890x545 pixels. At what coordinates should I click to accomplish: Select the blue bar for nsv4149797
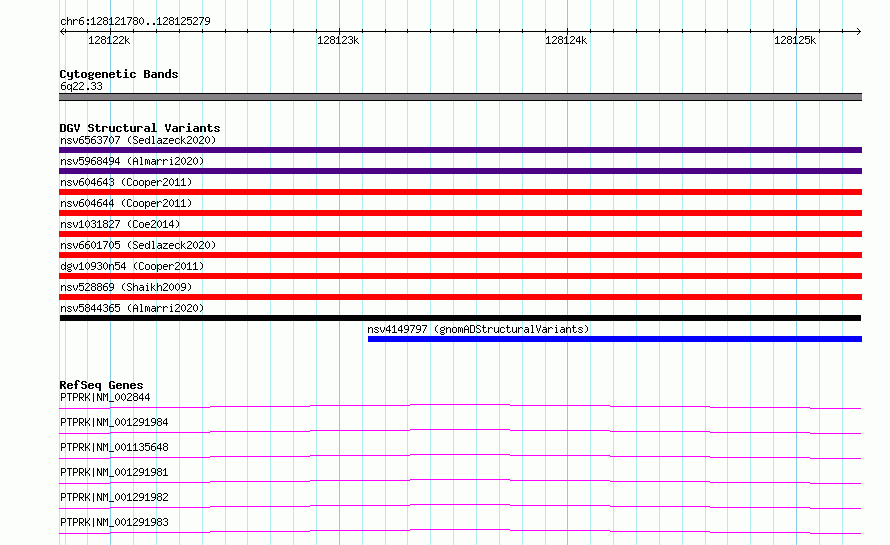pyautogui.click(x=615, y=339)
